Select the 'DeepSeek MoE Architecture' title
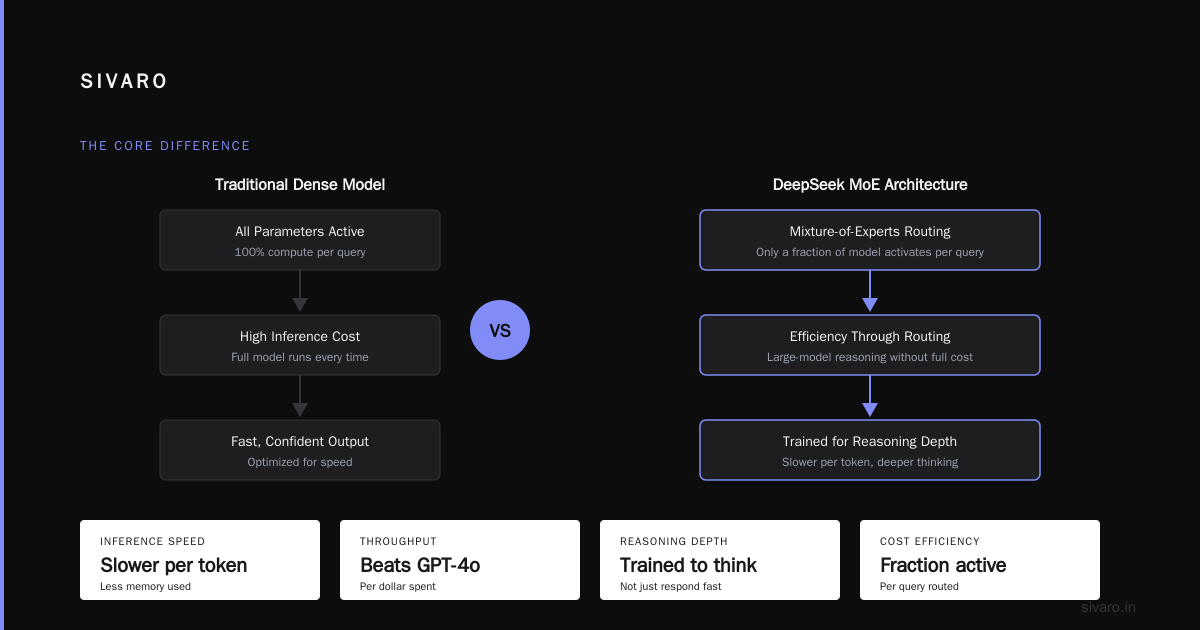Viewport: 1200px width, 630px height. coord(870,185)
